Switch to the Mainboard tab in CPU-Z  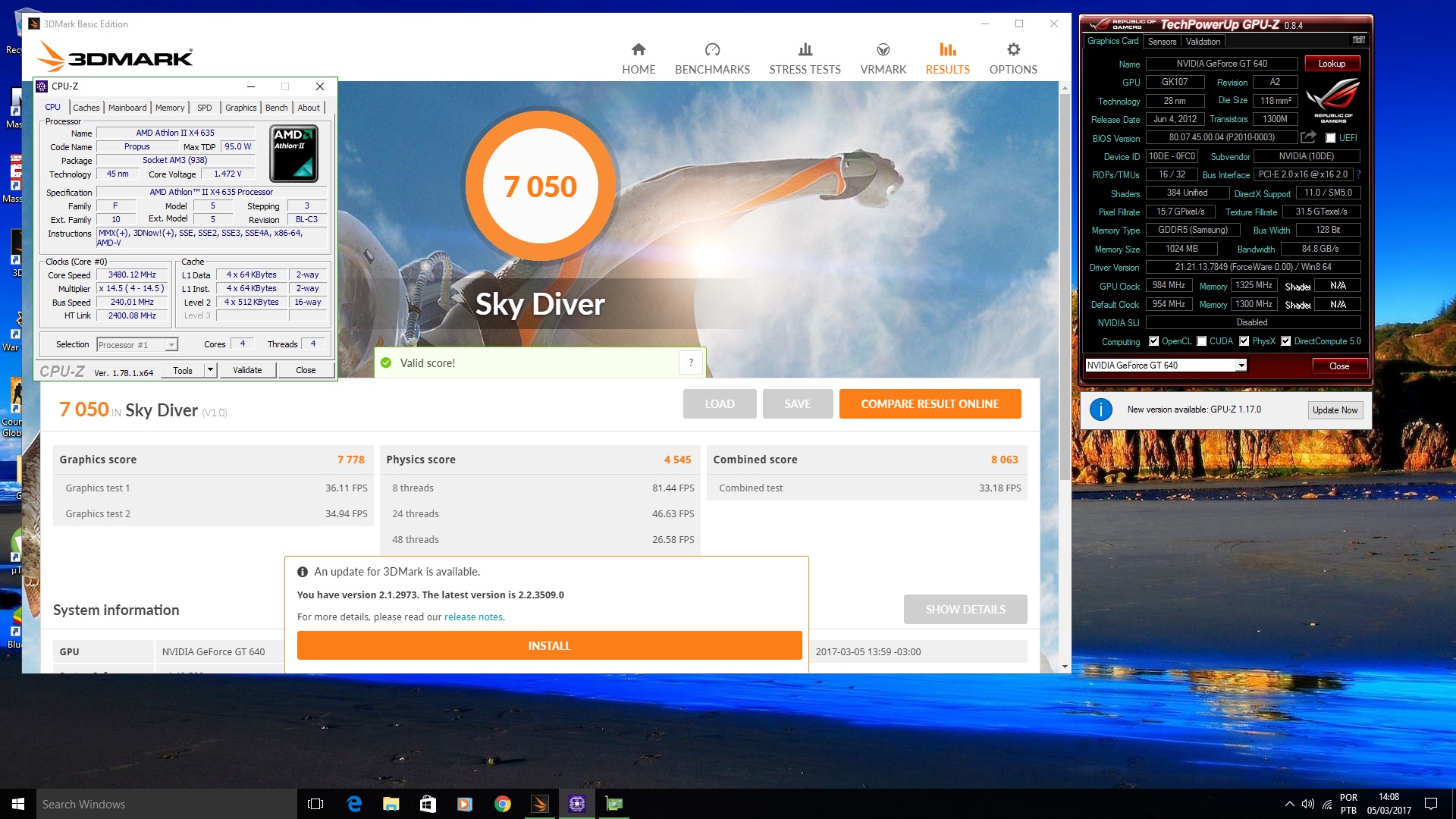pyautogui.click(x=127, y=108)
